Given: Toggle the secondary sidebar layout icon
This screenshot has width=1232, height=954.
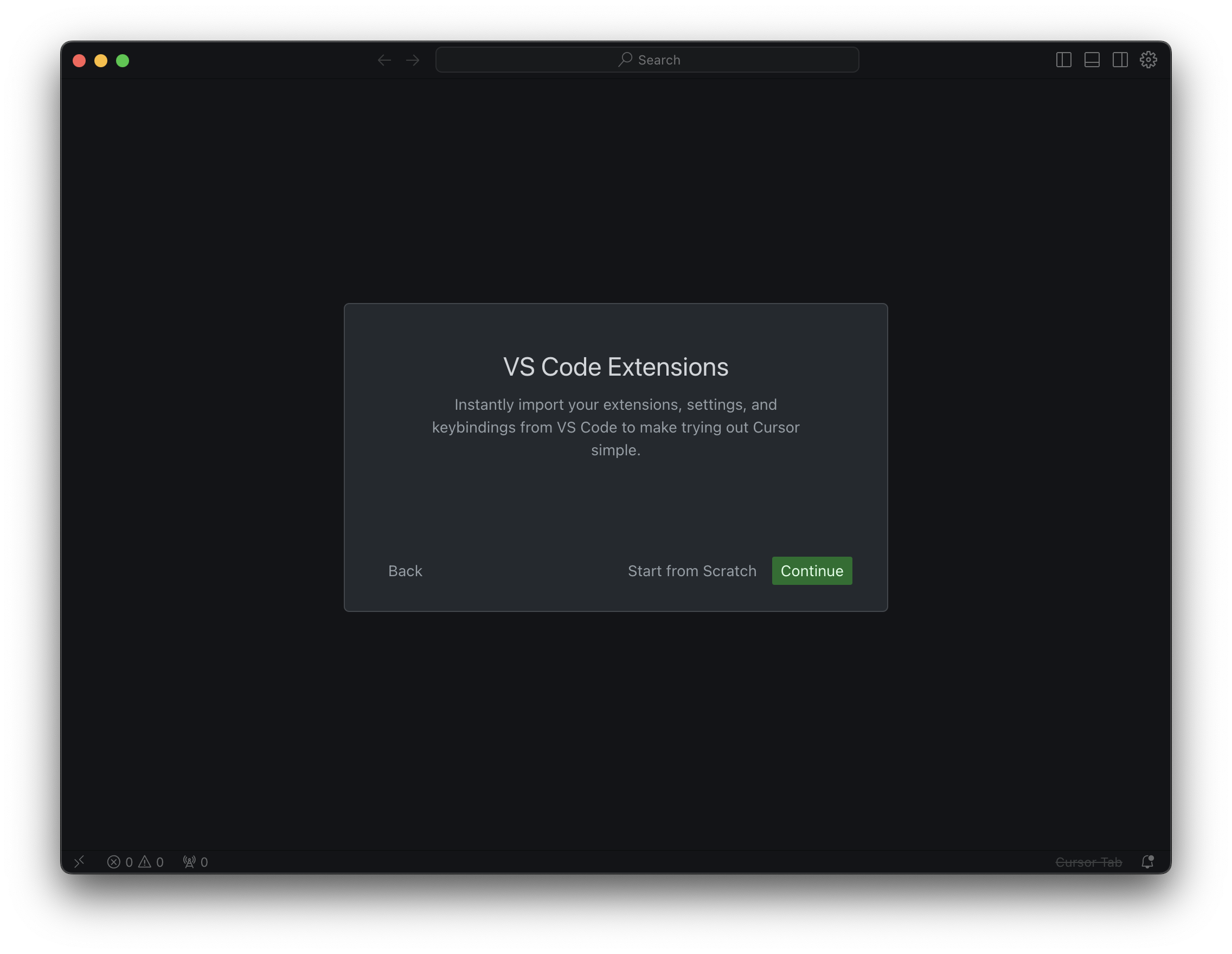Looking at the screenshot, I should coord(1120,60).
